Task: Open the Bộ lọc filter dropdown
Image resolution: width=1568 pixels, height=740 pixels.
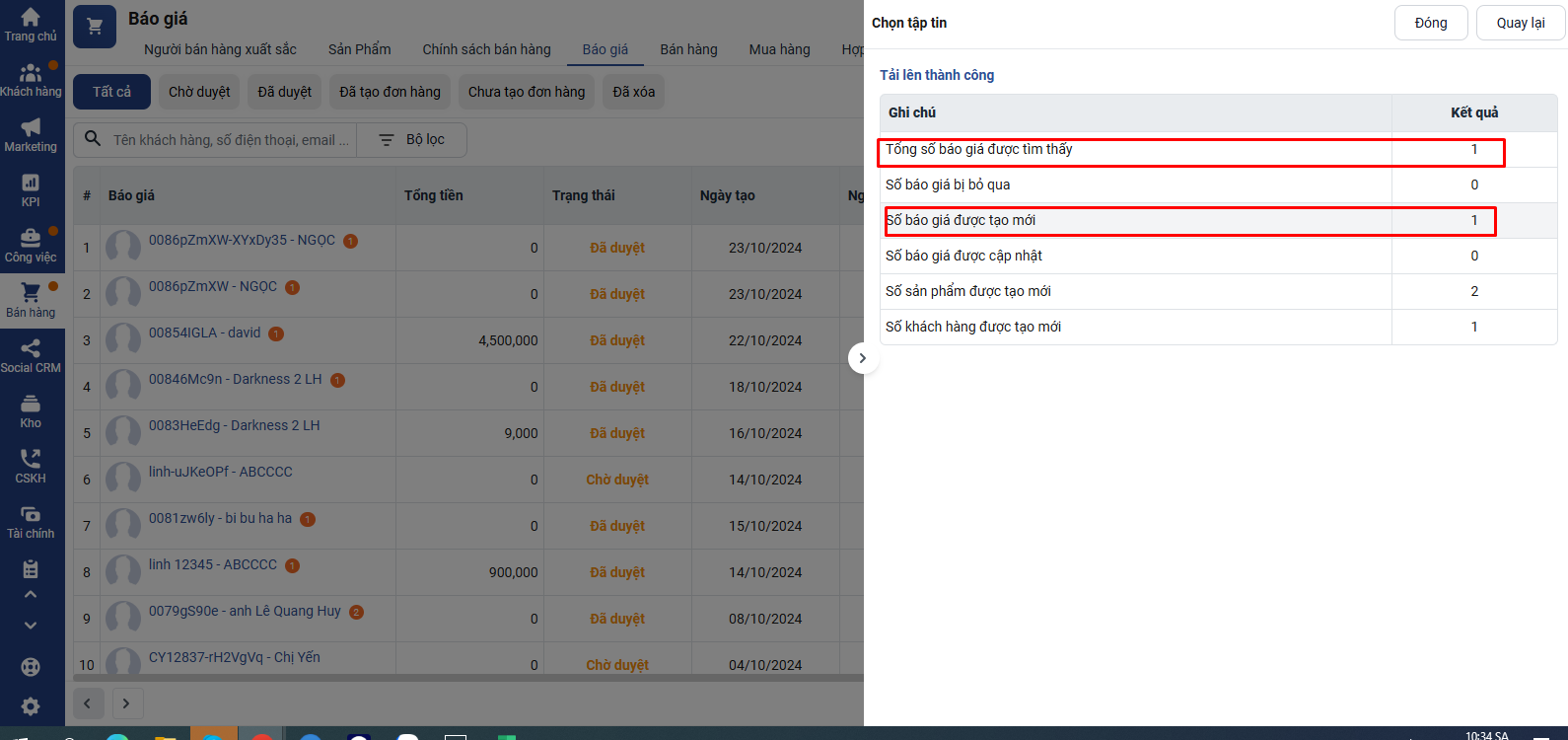Action: tap(412, 140)
